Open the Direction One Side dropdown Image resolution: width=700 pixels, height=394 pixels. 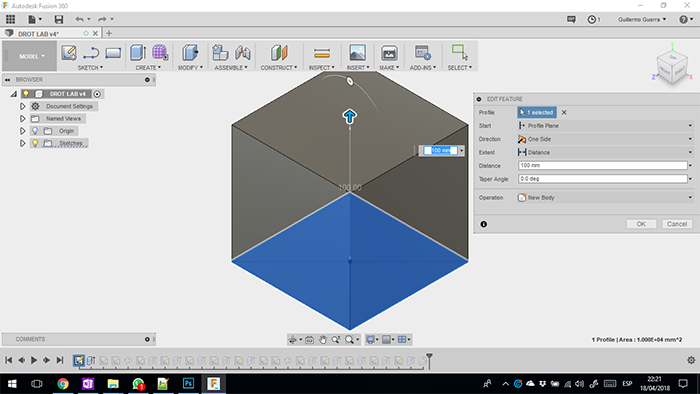pyautogui.click(x=605, y=139)
